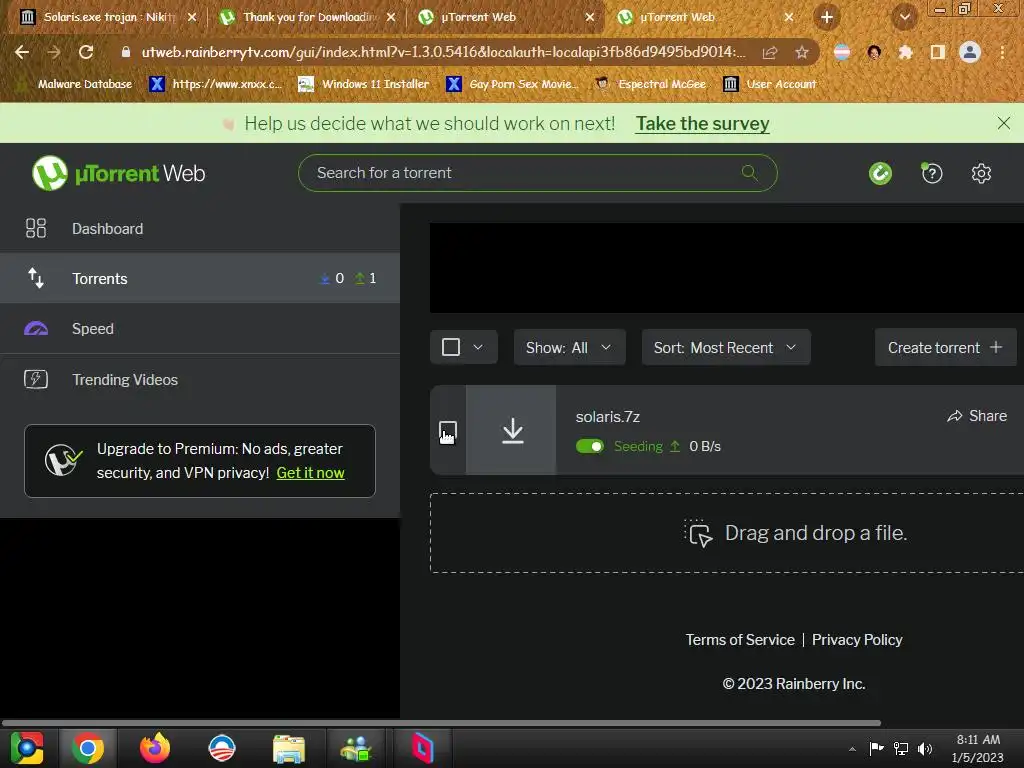Open the Chrome profile avatar

[x=970, y=52]
